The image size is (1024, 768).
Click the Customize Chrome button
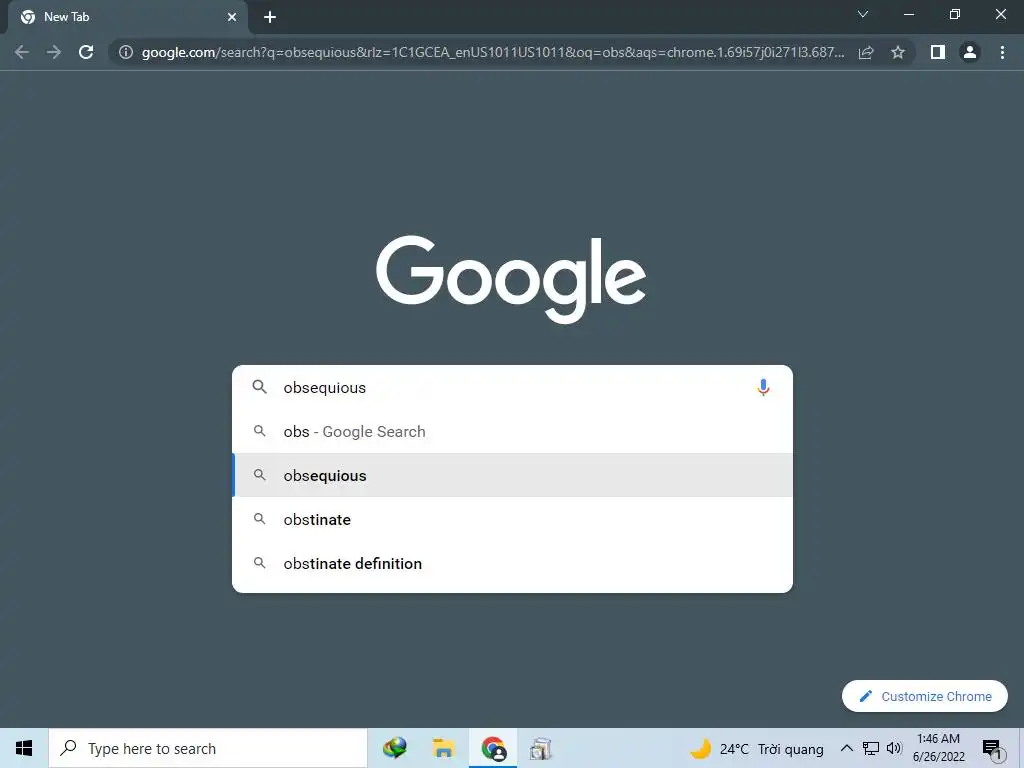click(x=925, y=696)
